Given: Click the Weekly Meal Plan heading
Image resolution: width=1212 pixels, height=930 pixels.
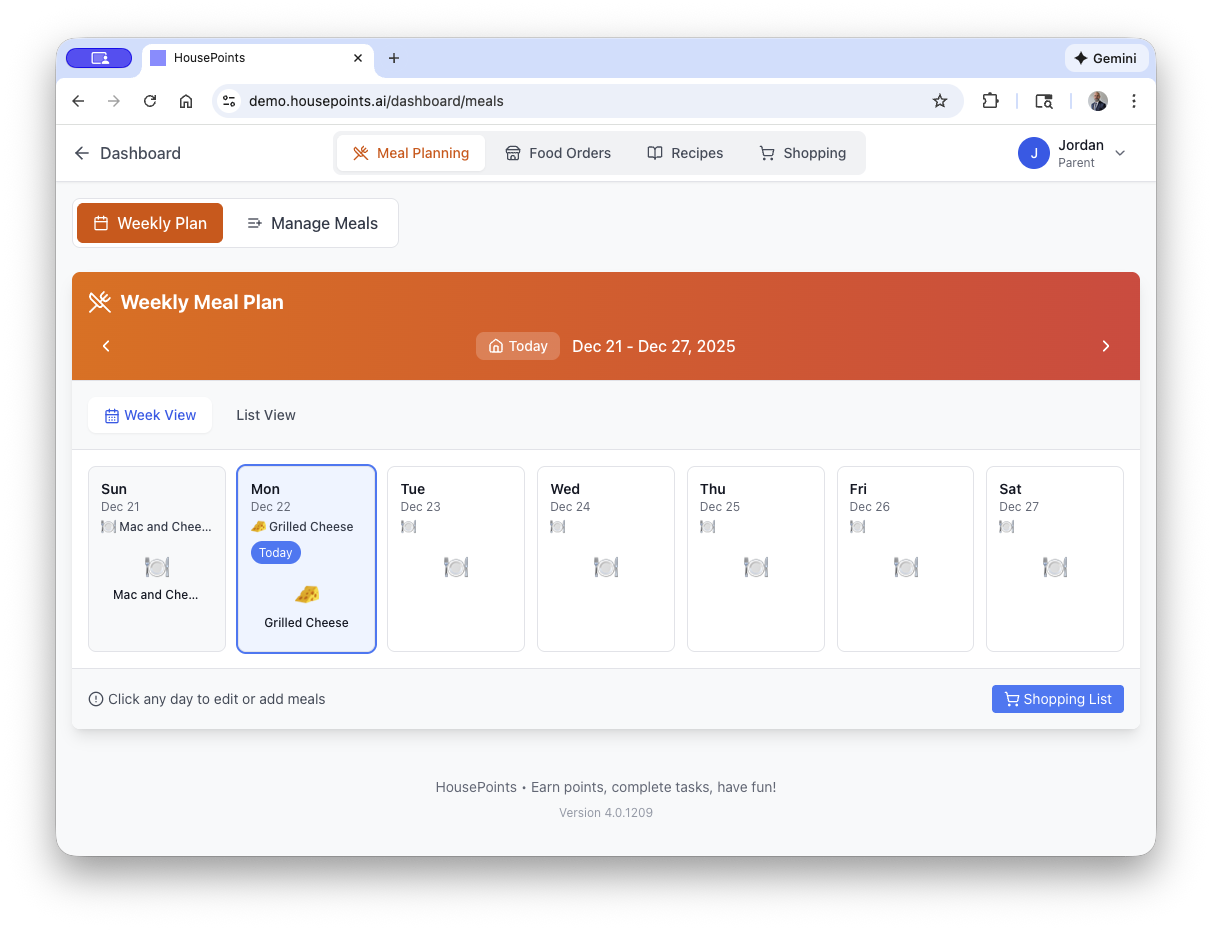Looking at the screenshot, I should coord(202,302).
